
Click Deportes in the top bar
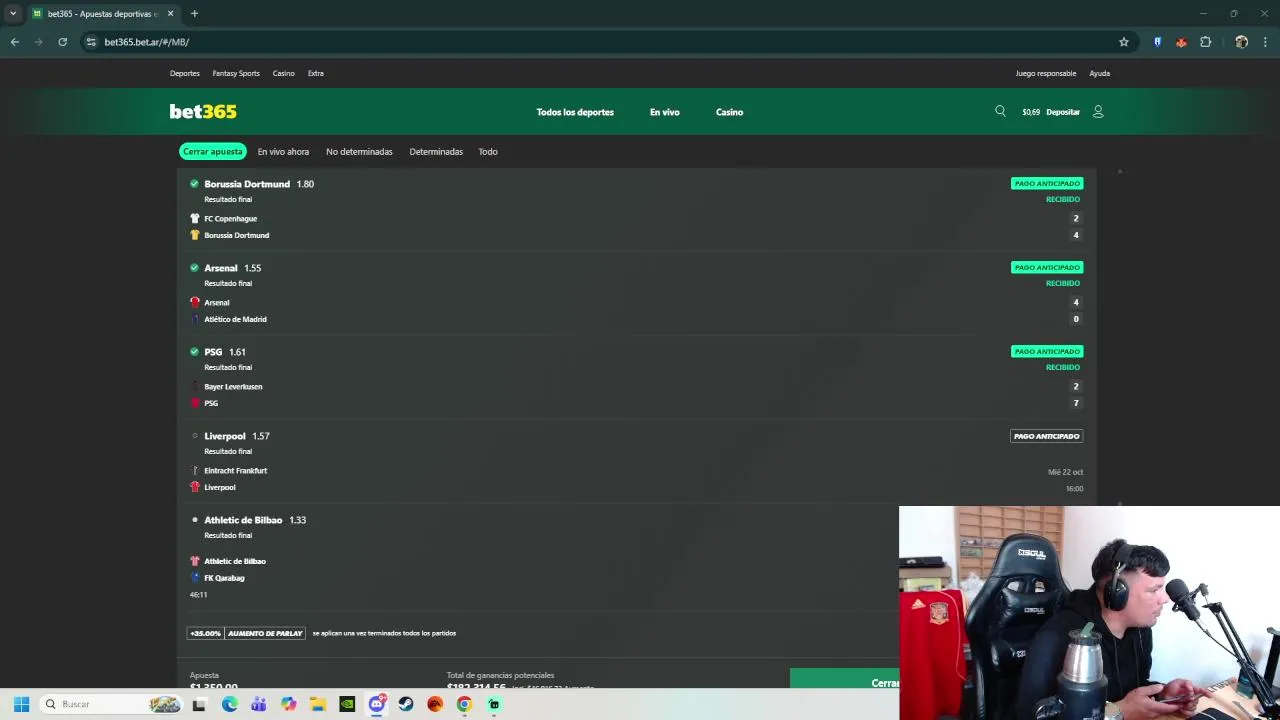pyautogui.click(x=184, y=73)
